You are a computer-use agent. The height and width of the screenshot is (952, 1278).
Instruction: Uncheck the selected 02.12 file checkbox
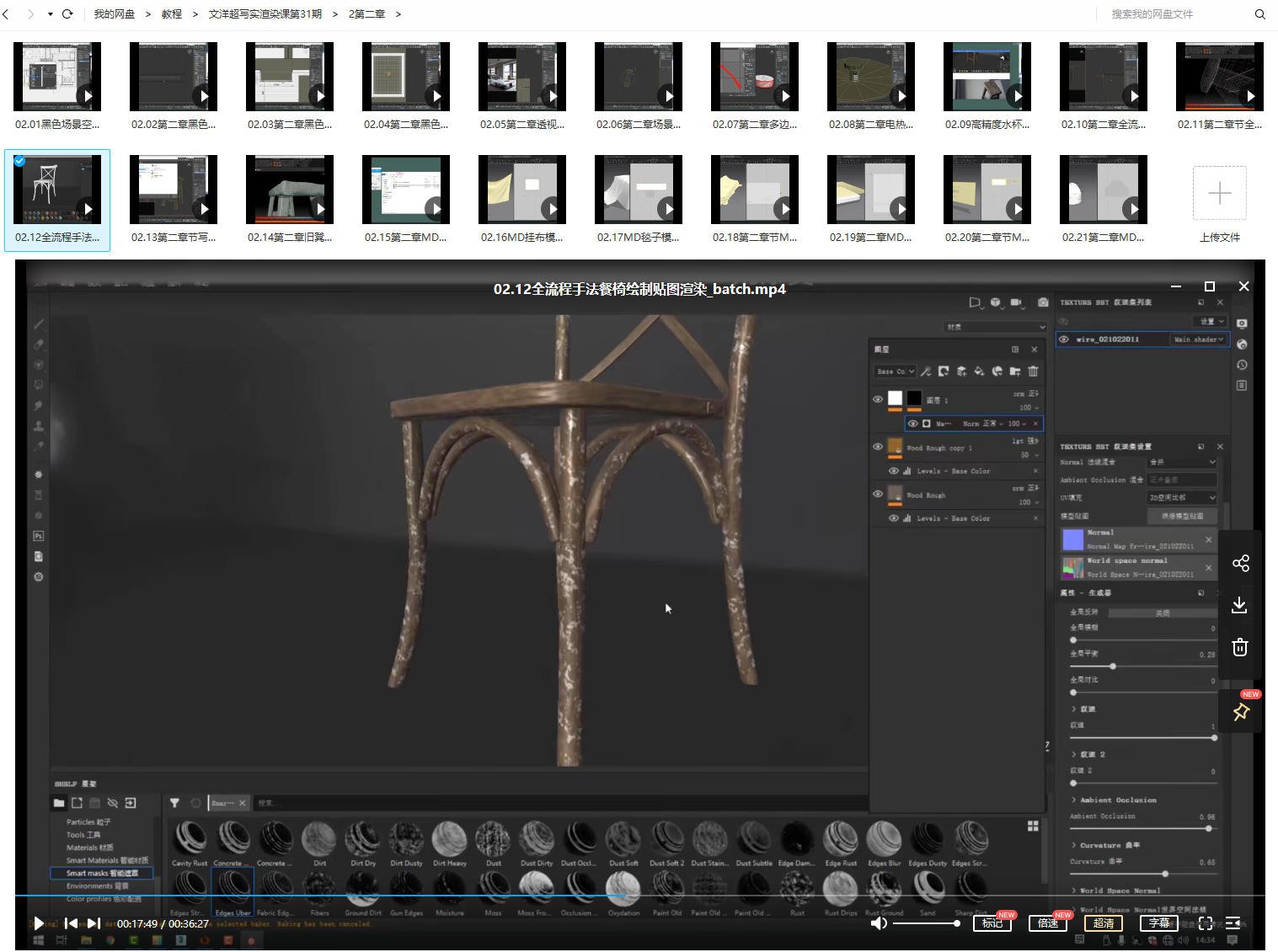(x=19, y=161)
